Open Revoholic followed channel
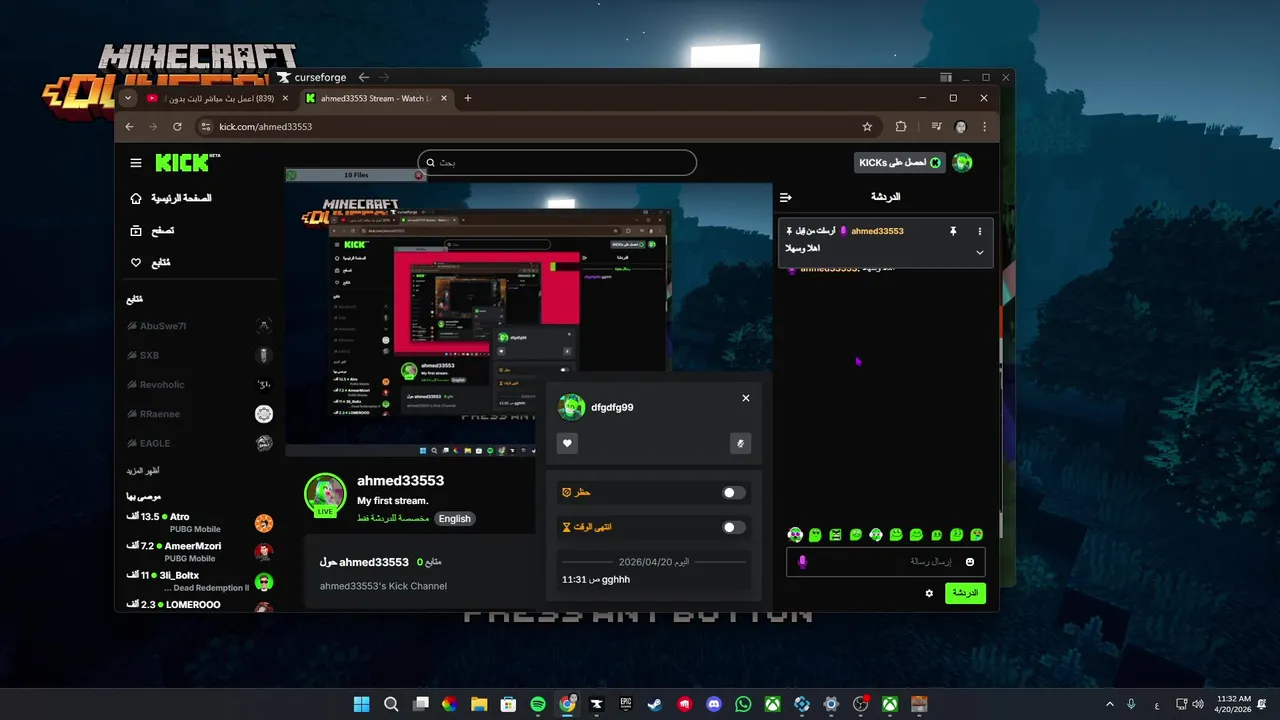 (x=200, y=384)
